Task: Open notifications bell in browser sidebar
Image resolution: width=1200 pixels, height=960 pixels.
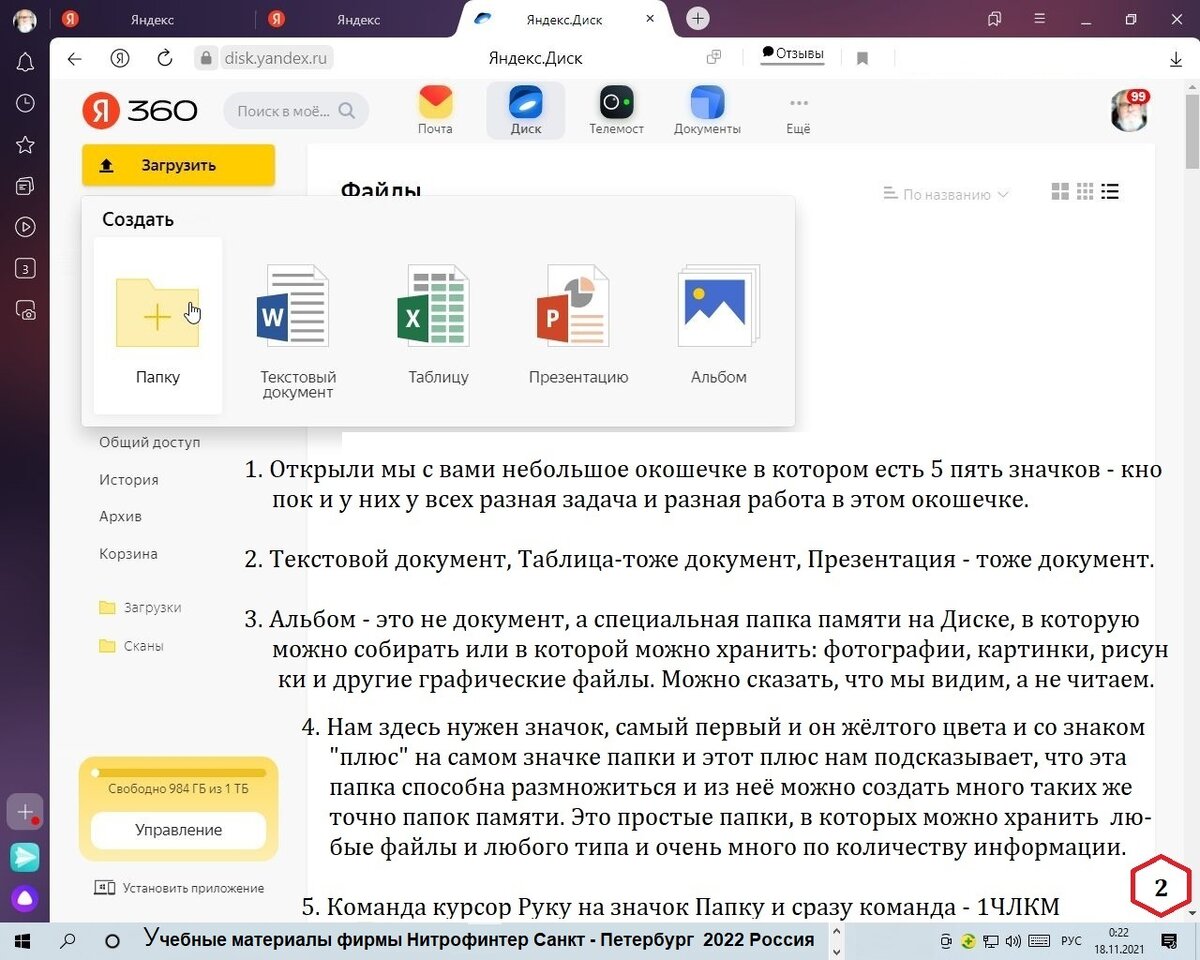Action: (x=25, y=62)
